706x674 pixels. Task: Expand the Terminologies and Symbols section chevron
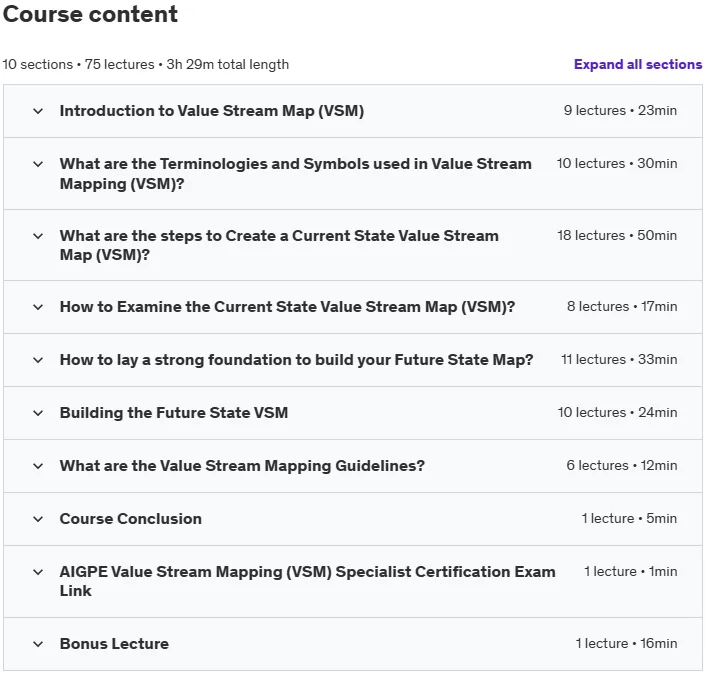pos(38,164)
